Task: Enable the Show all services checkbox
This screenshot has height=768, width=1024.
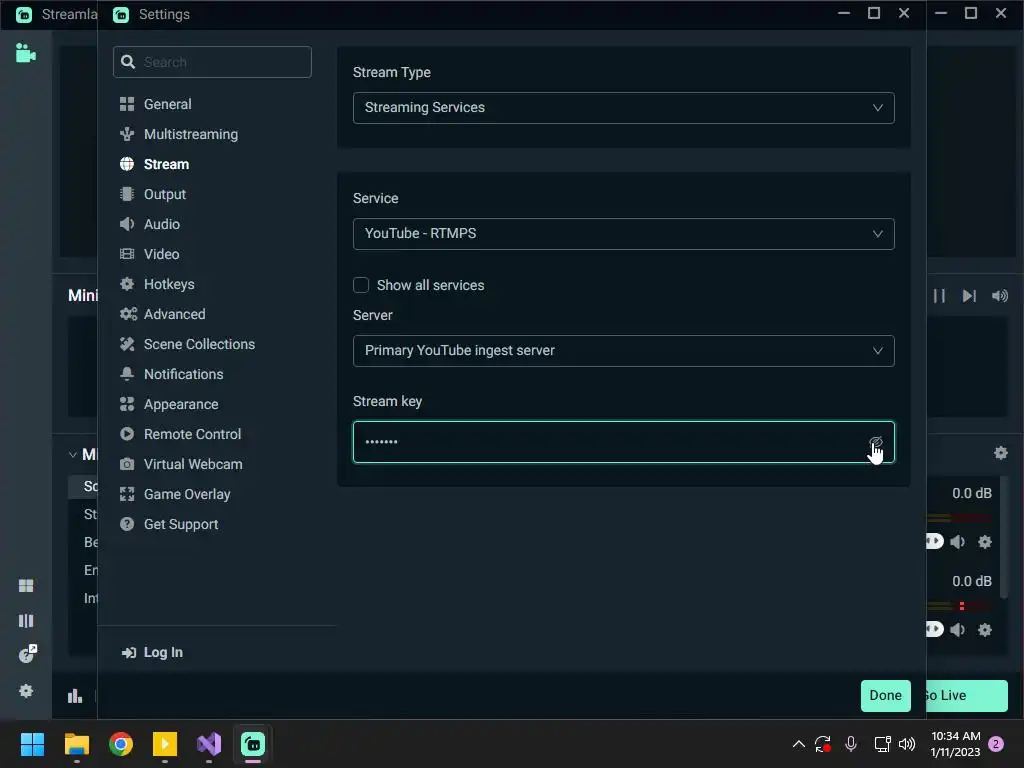Action: pyautogui.click(x=361, y=285)
